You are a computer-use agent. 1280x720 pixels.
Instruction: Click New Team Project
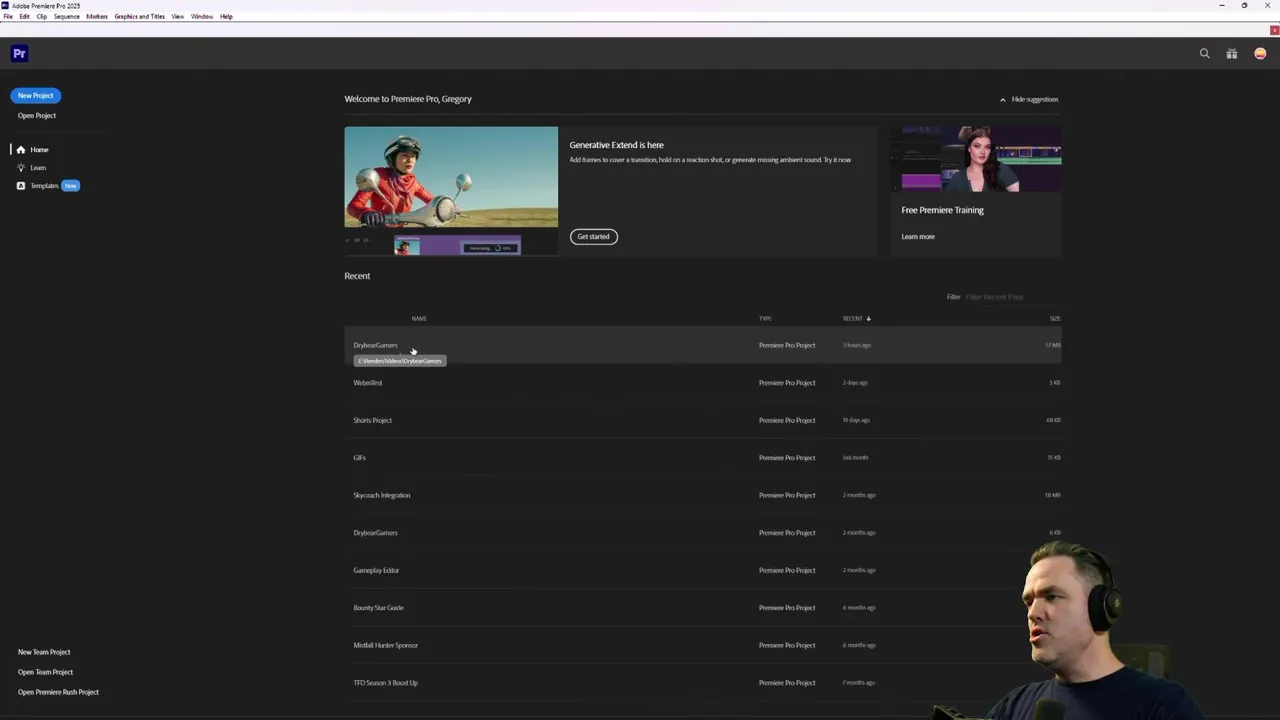click(x=44, y=652)
